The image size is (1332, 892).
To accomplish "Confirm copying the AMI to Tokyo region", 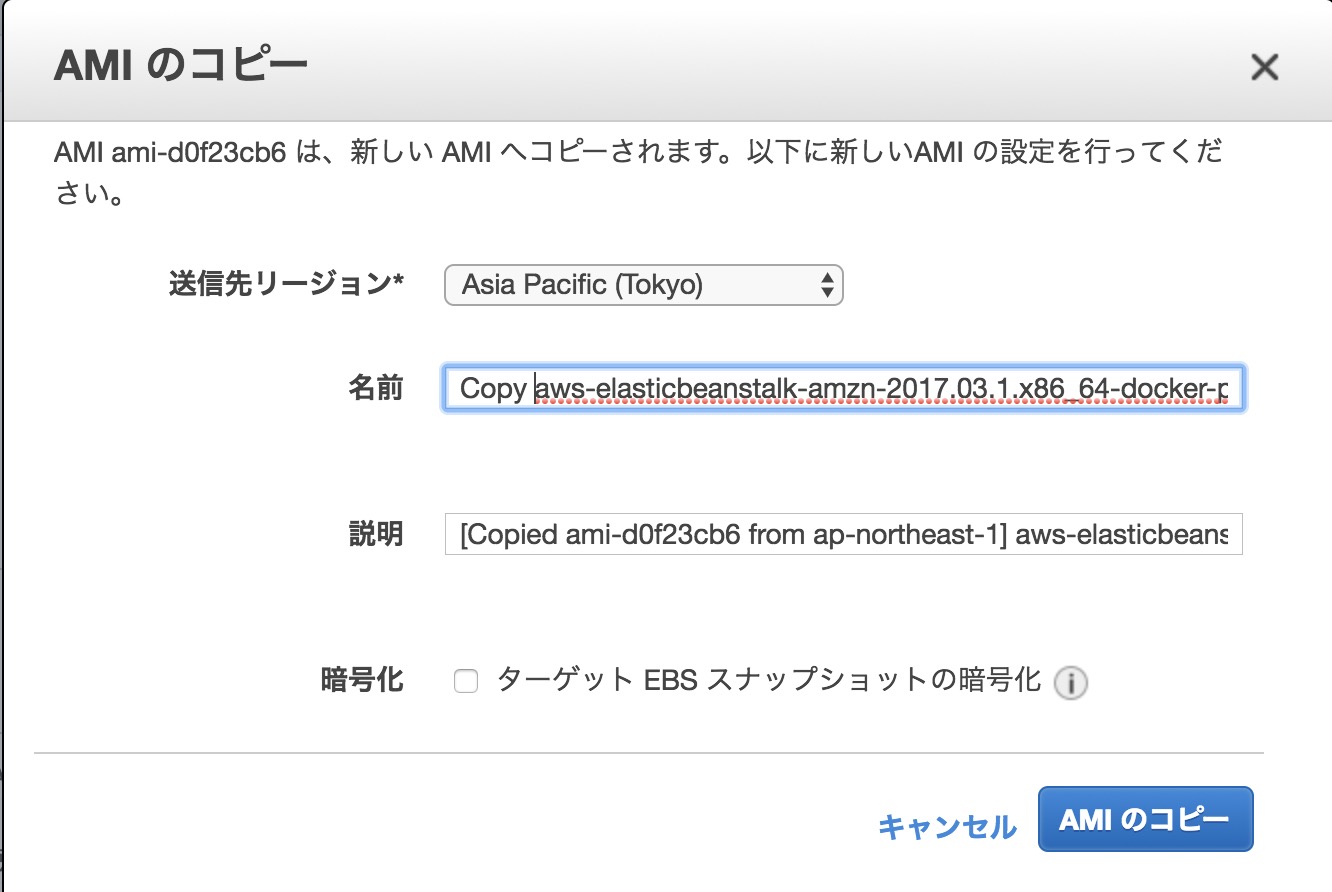I will pyautogui.click(x=1145, y=818).
